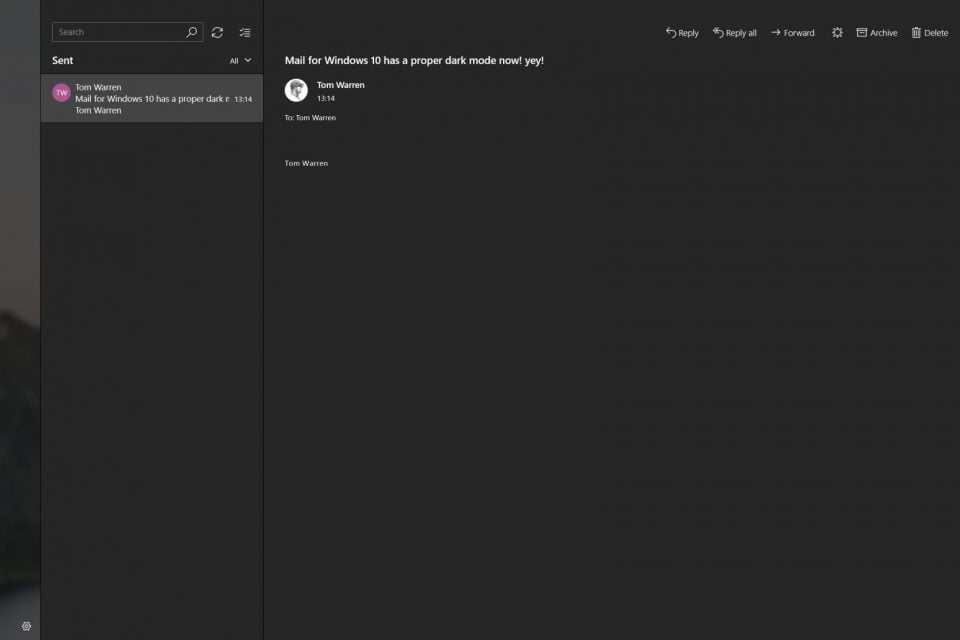Click inside the Search input field
Screen dimensions: 960x640
(120, 31)
